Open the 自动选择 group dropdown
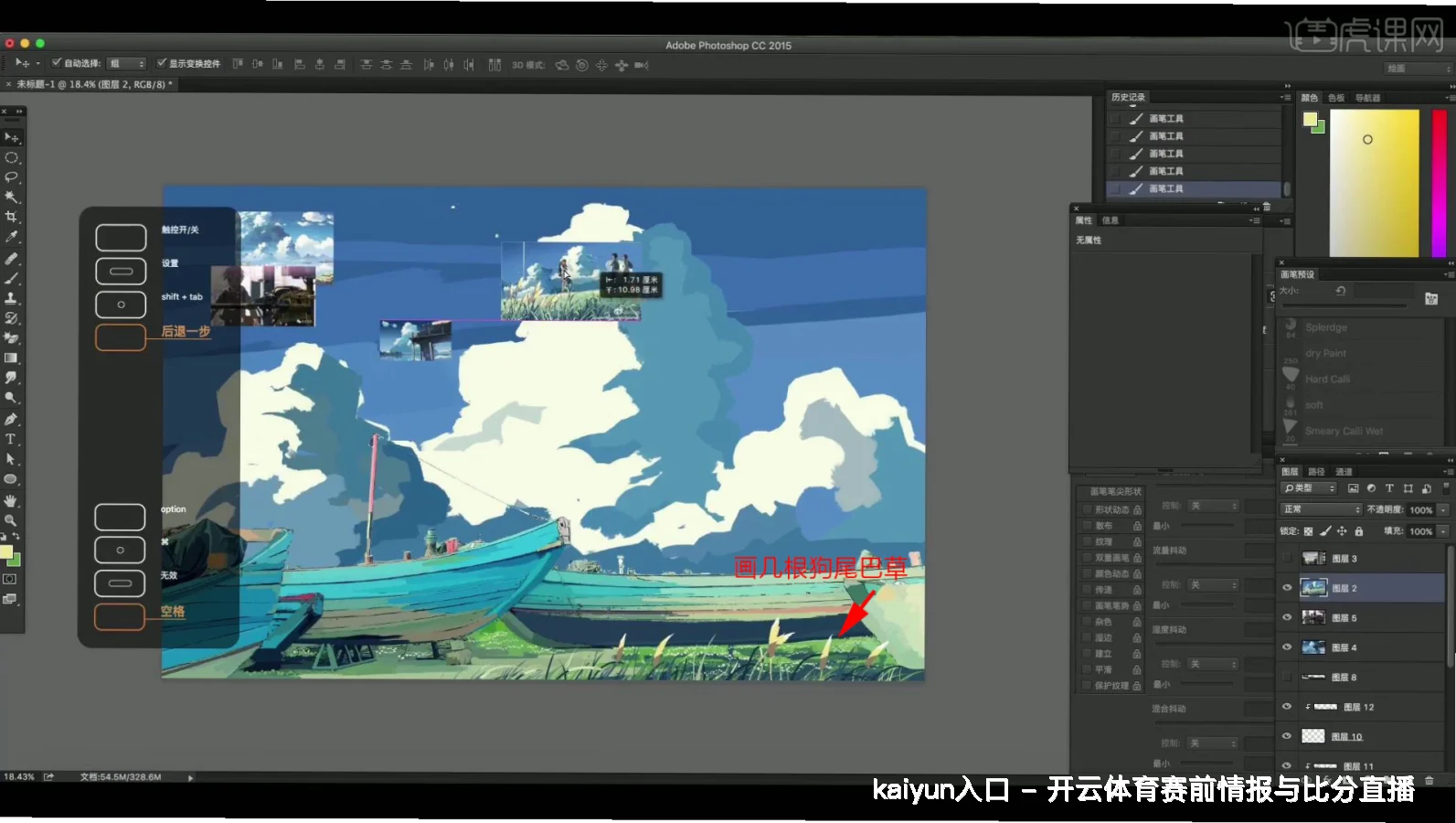Viewport: 1456px width, 823px height. click(x=127, y=63)
